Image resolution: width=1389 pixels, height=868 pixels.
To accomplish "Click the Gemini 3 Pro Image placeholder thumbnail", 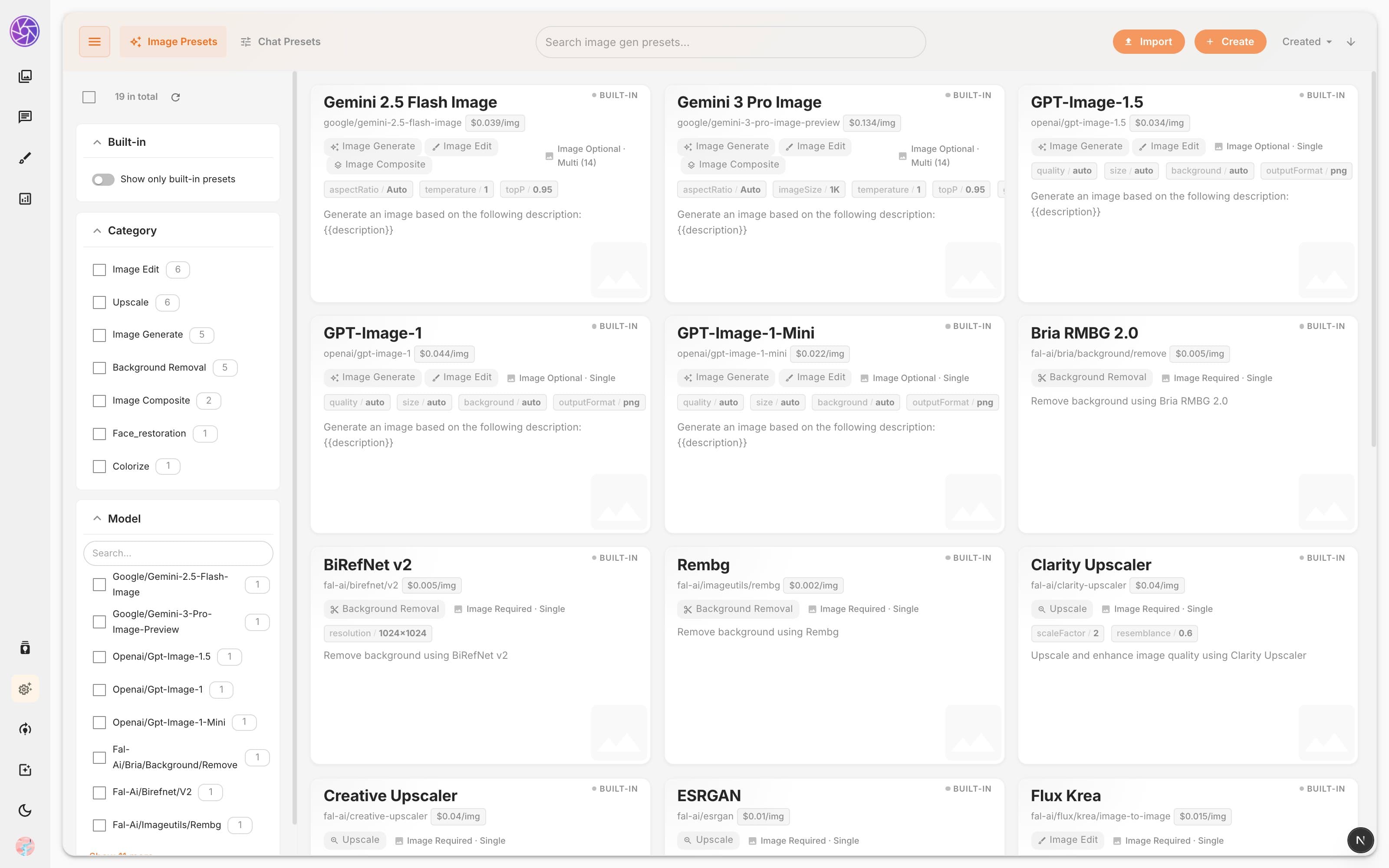I will pyautogui.click(x=972, y=270).
